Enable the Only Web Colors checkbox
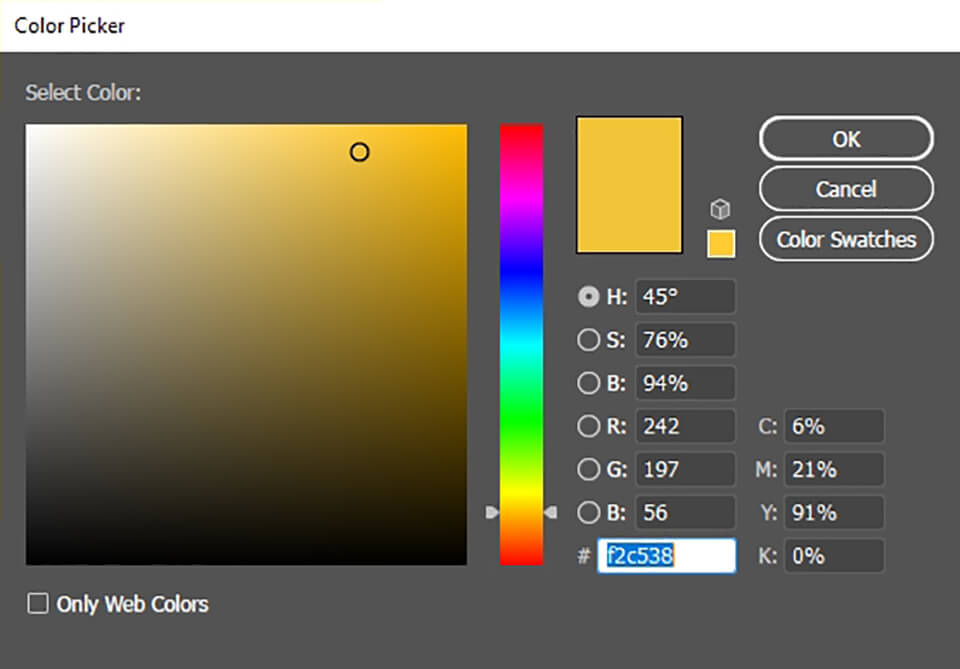 click(38, 604)
